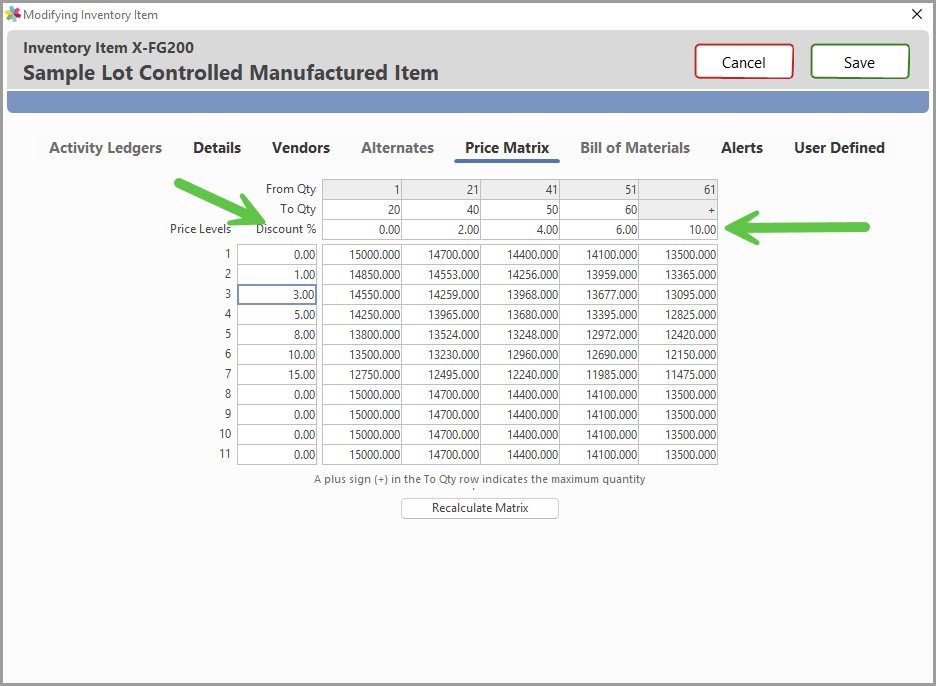Edit price level 2 discount 1.00

[x=277, y=275]
